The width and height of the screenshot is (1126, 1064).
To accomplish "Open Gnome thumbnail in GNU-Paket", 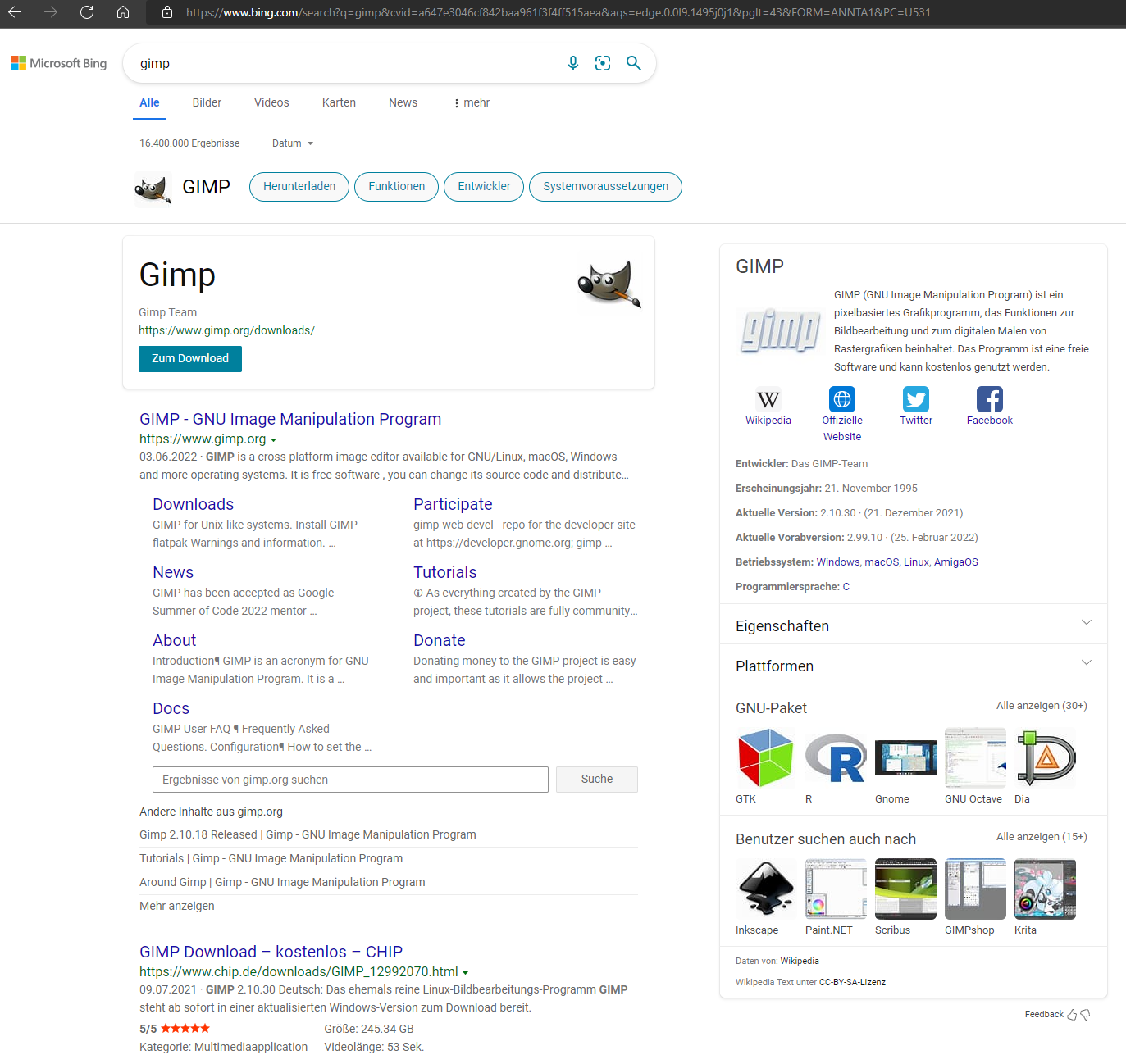I will pos(905,758).
